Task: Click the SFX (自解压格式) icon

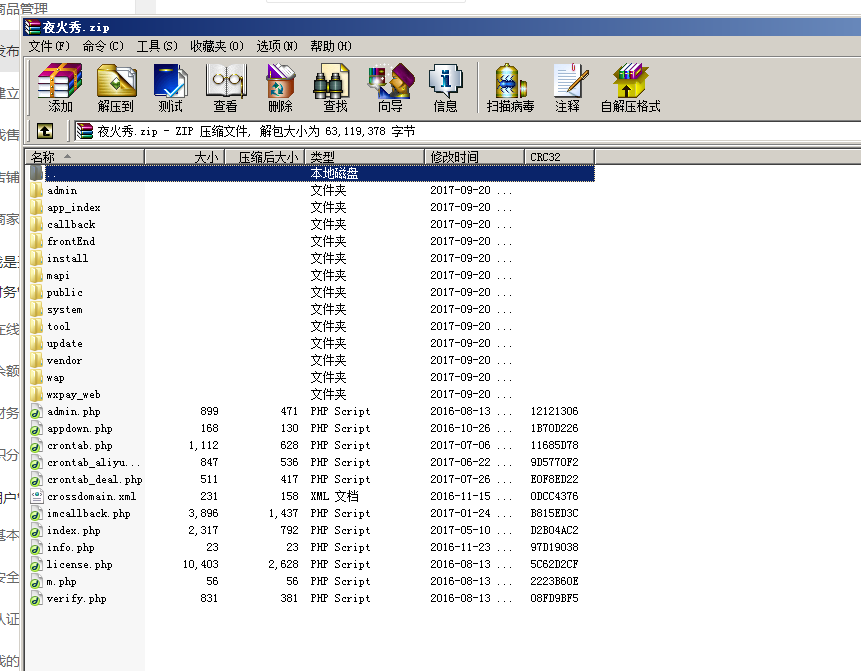Action: [630, 87]
